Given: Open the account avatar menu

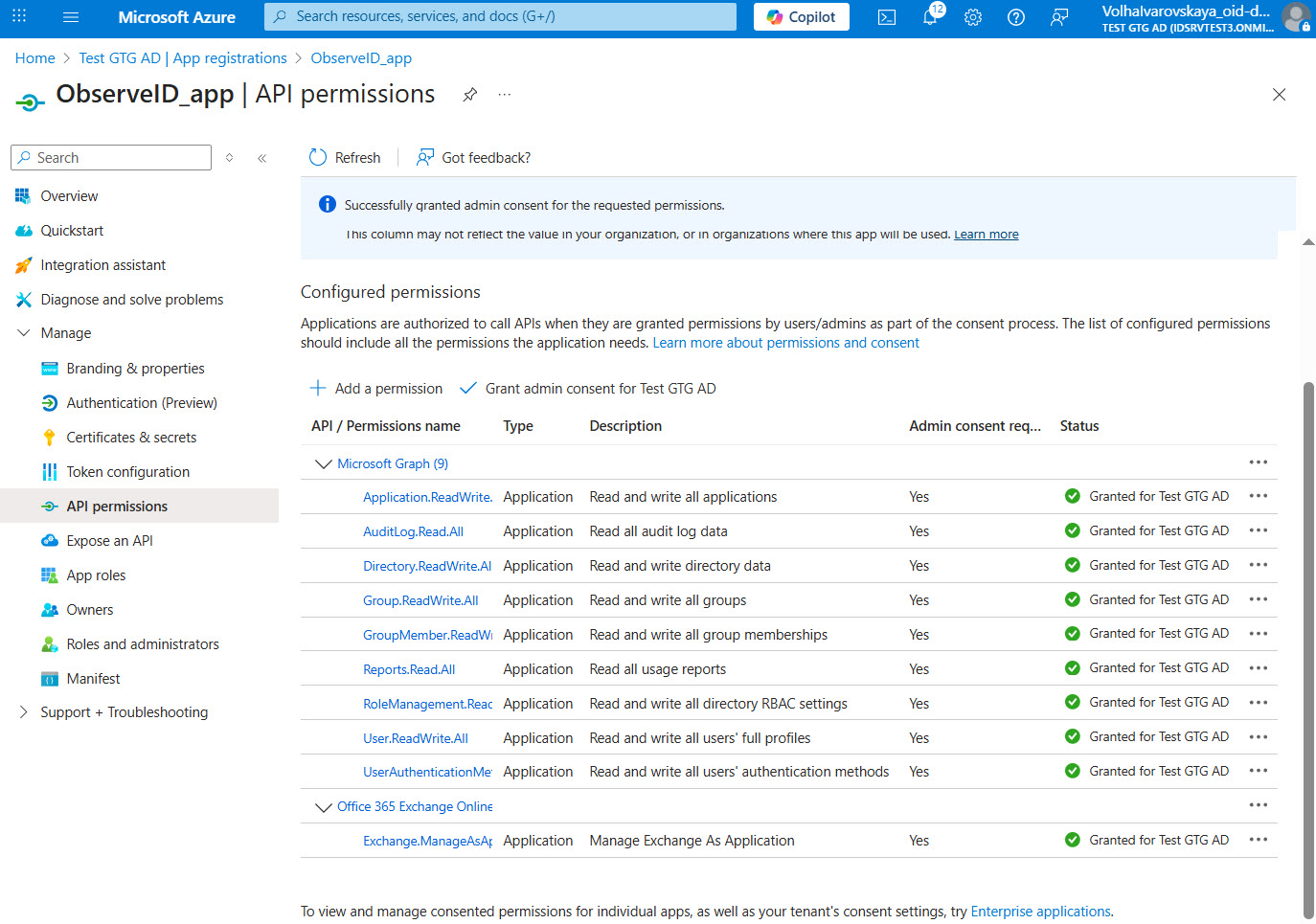Looking at the screenshot, I should click(x=1295, y=16).
